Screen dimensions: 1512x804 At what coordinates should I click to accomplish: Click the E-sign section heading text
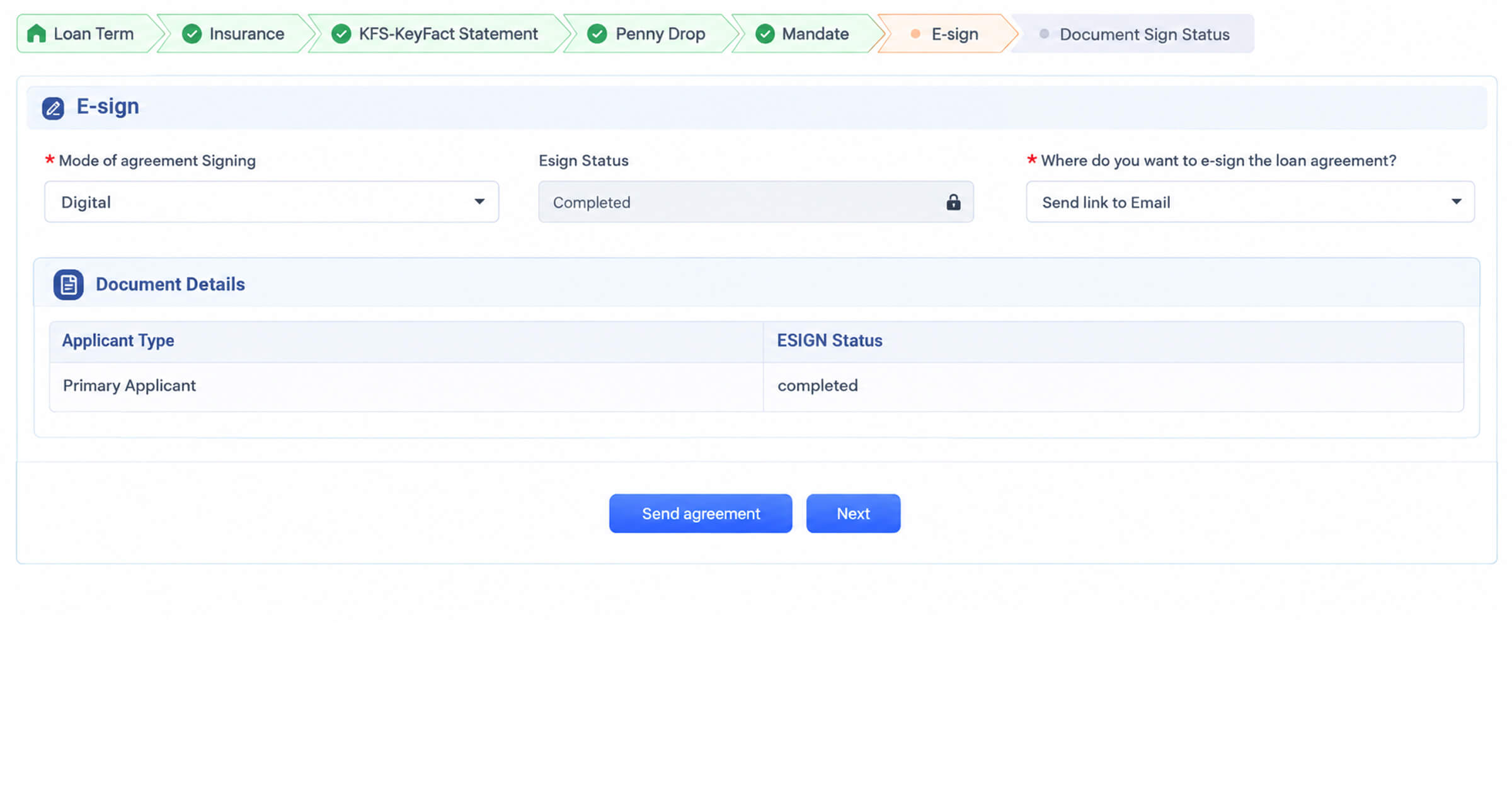coord(108,106)
